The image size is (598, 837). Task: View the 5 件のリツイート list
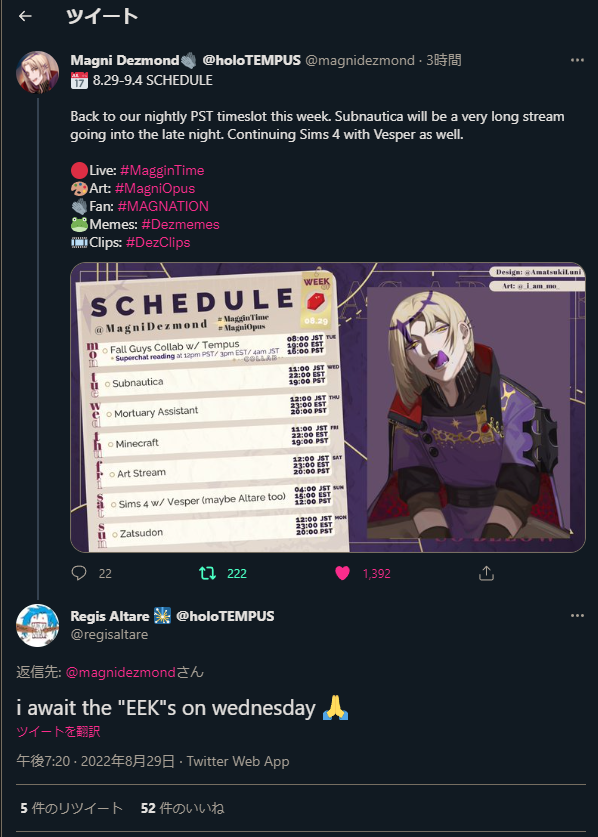click(x=72, y=808)
